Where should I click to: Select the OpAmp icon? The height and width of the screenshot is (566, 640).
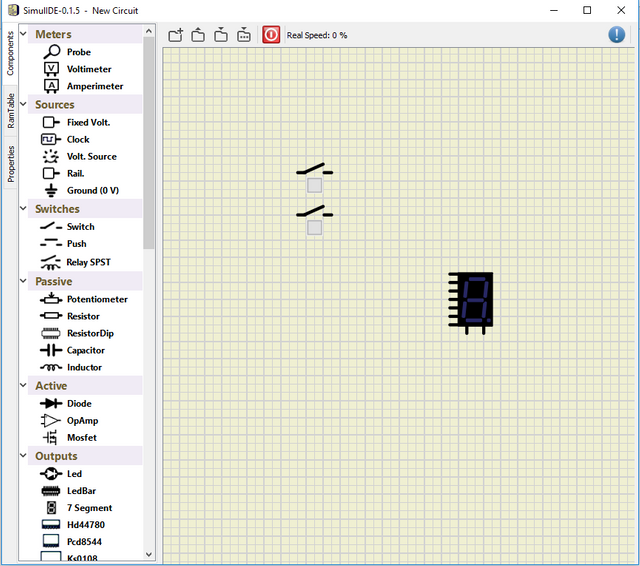coord(51,420)
